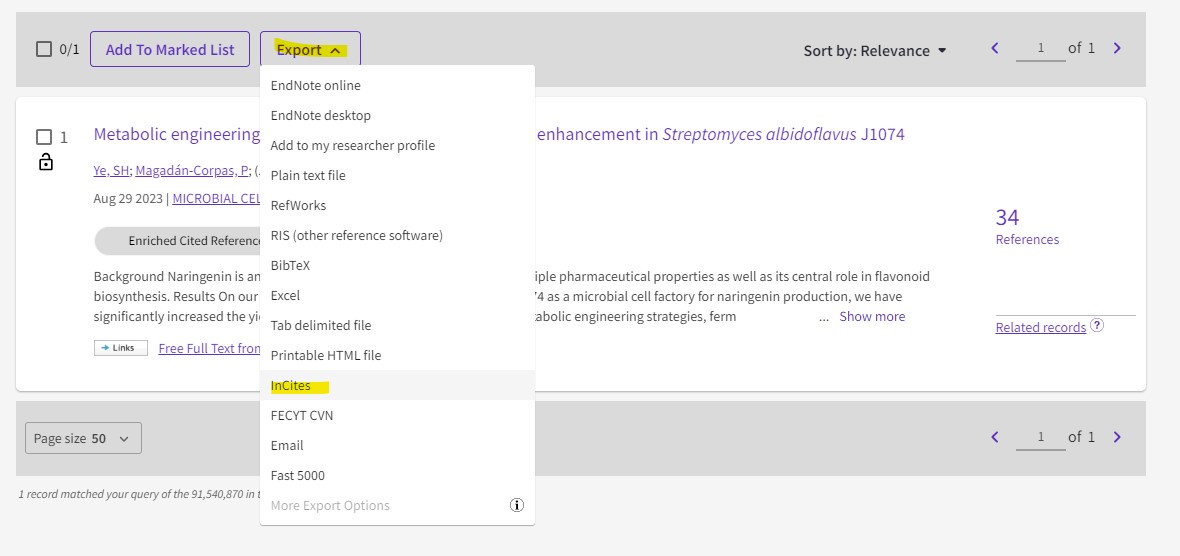Screen dimensions: 1180x556
Task: Go to previous page arrow at top
Action: 994,48
